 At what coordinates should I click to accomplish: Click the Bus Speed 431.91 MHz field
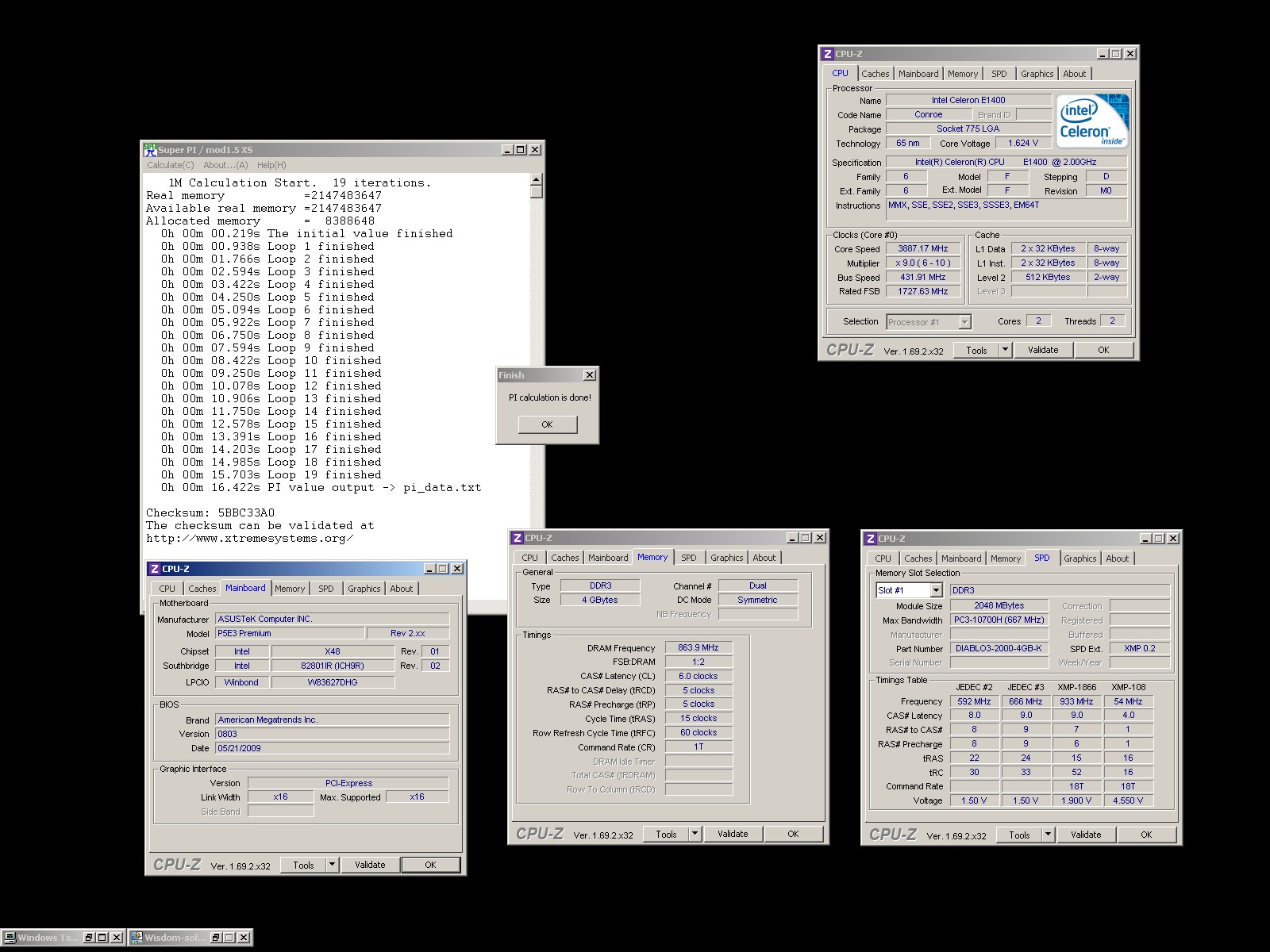[923, 278]
